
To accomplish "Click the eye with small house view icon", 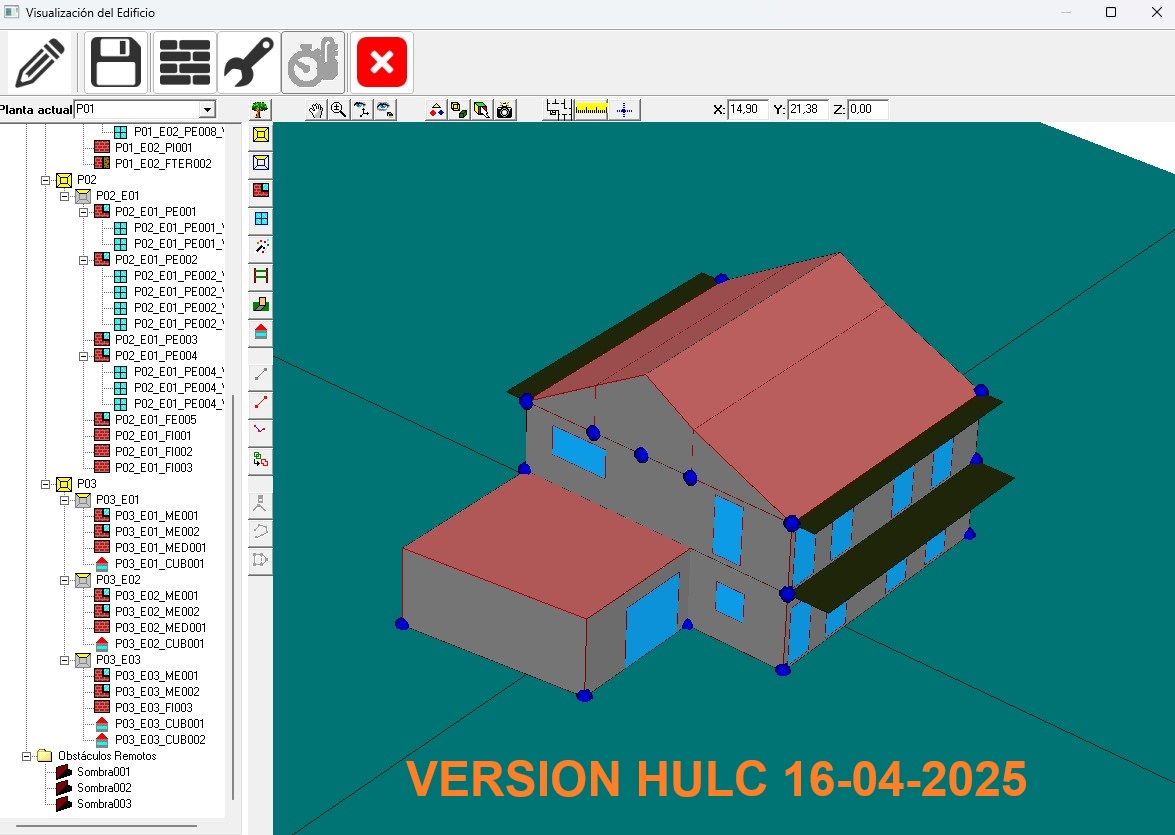I will [x=385, y=110].
